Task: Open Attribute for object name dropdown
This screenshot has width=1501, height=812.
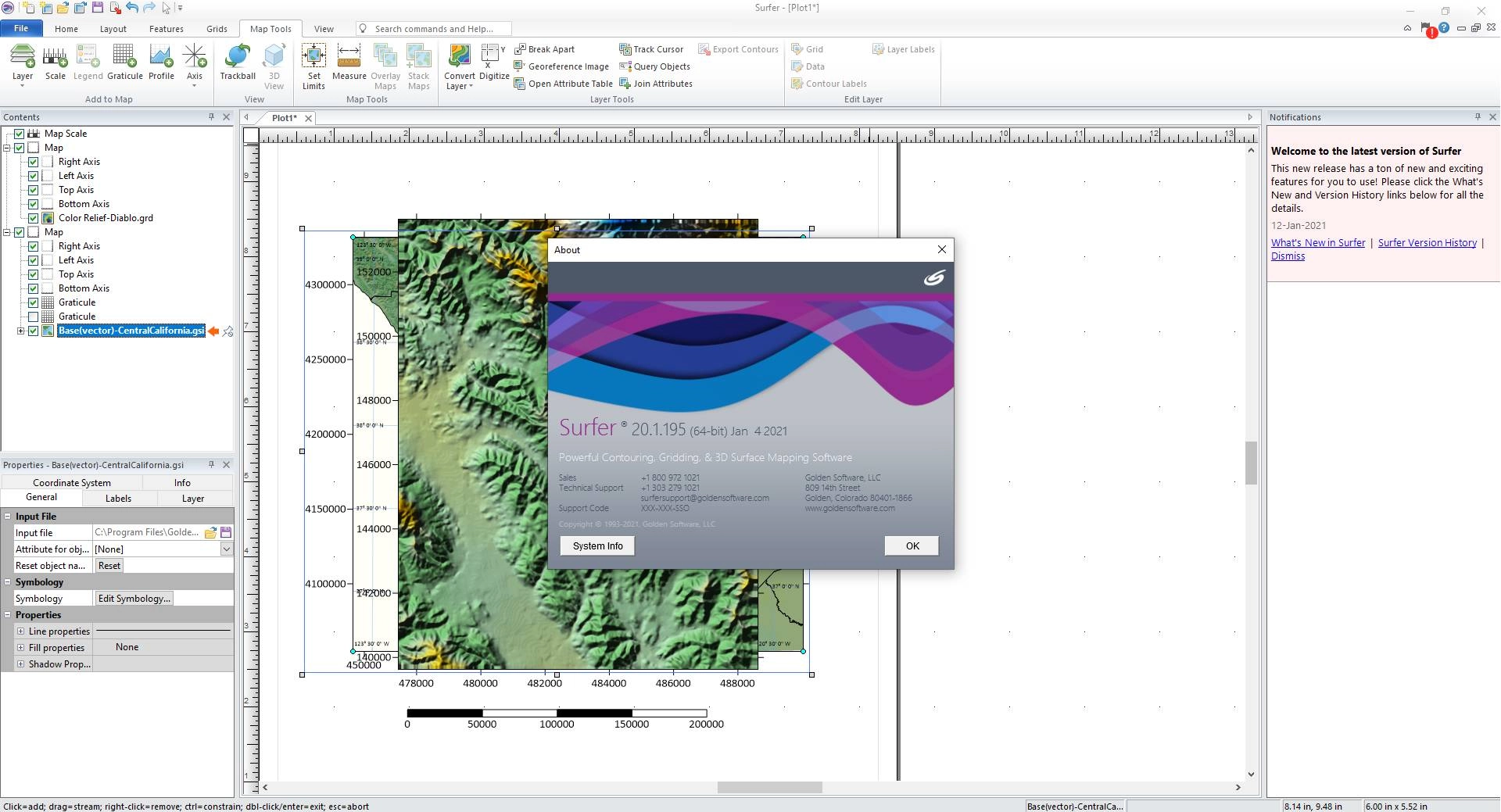Action: pos(226,549)
